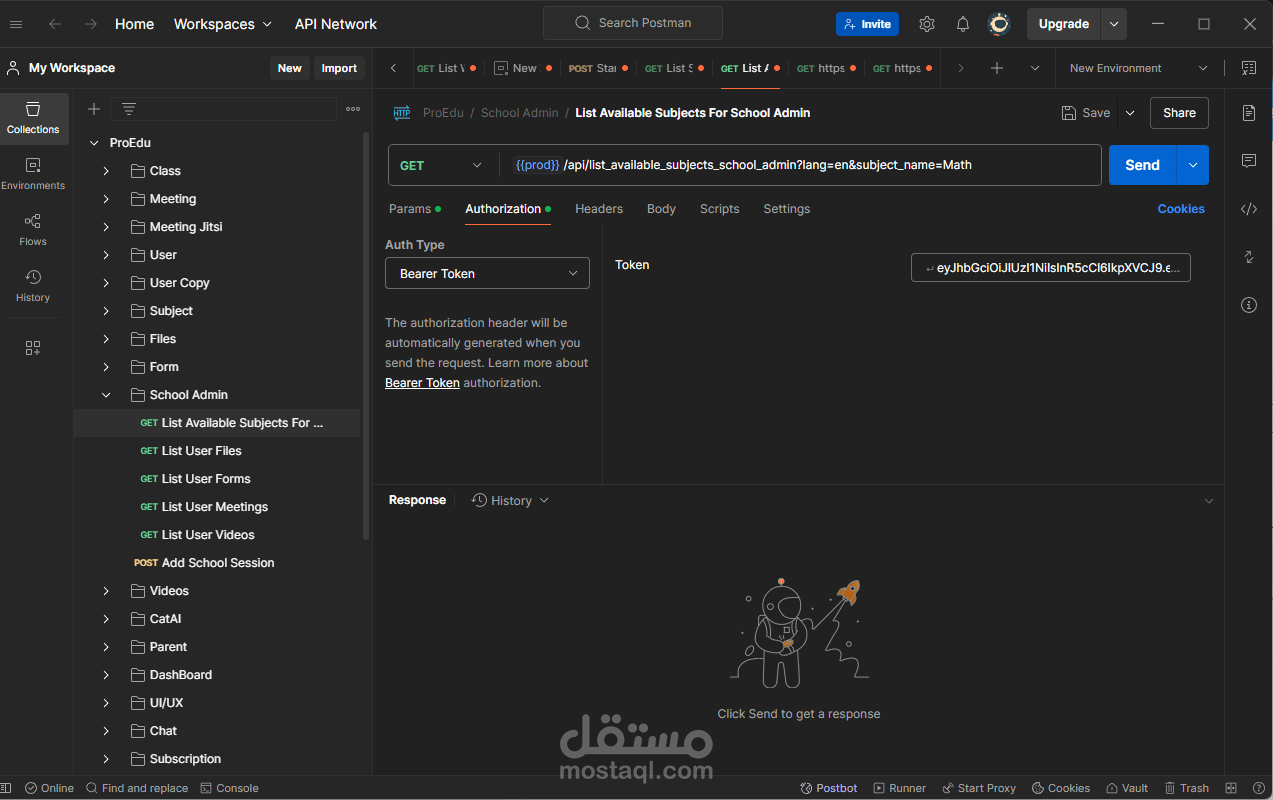The image size is (1273, 800).
Task: Open the notifications bell
Action: 963,24
